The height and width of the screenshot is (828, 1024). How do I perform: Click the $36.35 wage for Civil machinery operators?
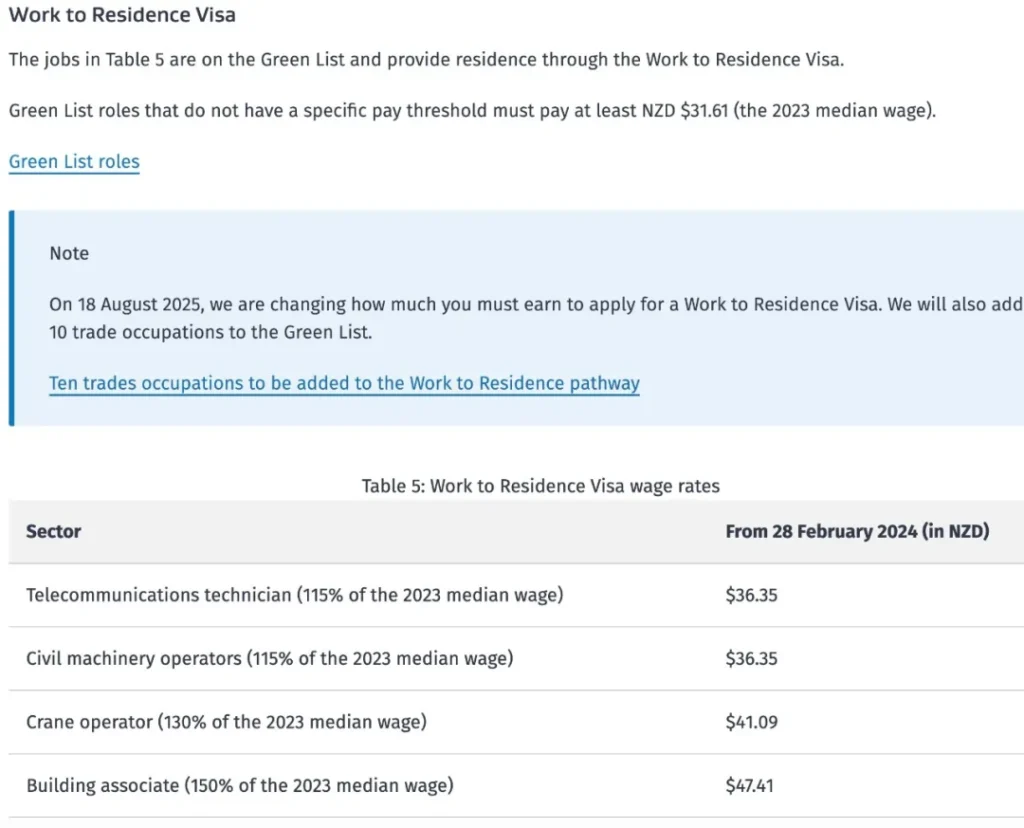(x=751, y=659)
